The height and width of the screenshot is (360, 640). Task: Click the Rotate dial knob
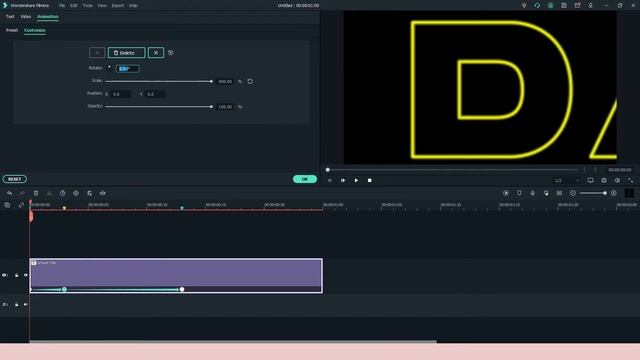coord(109,67)
